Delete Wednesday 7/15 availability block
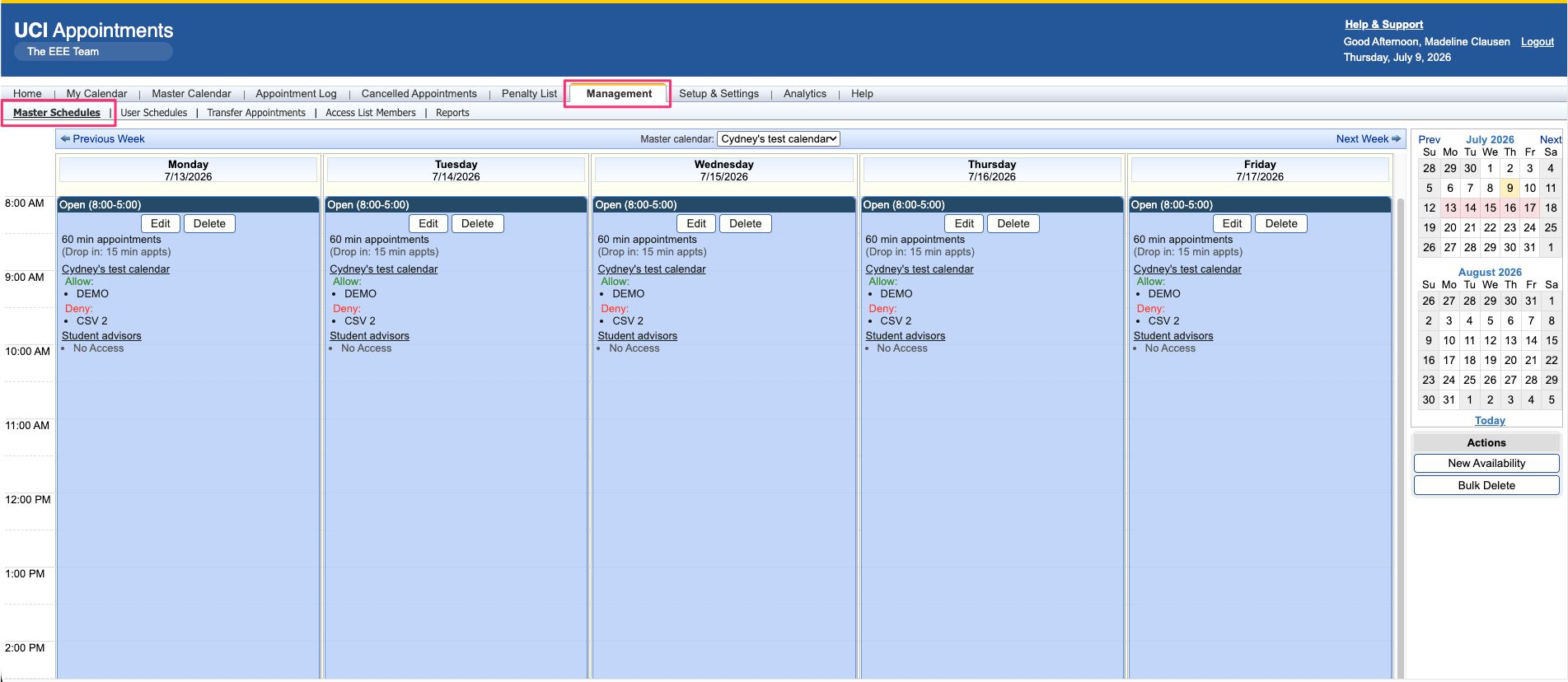1568x682 pixels. pyautogui.click(x=746, y=223)
